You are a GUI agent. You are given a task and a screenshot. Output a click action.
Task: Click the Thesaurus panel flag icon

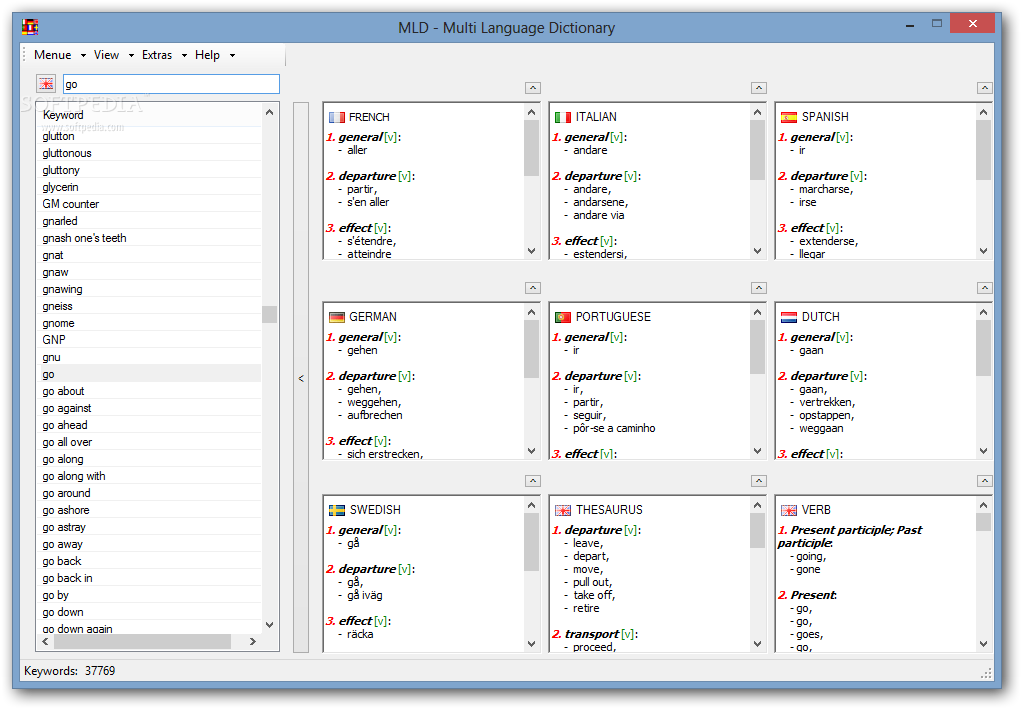click(562, 510)
